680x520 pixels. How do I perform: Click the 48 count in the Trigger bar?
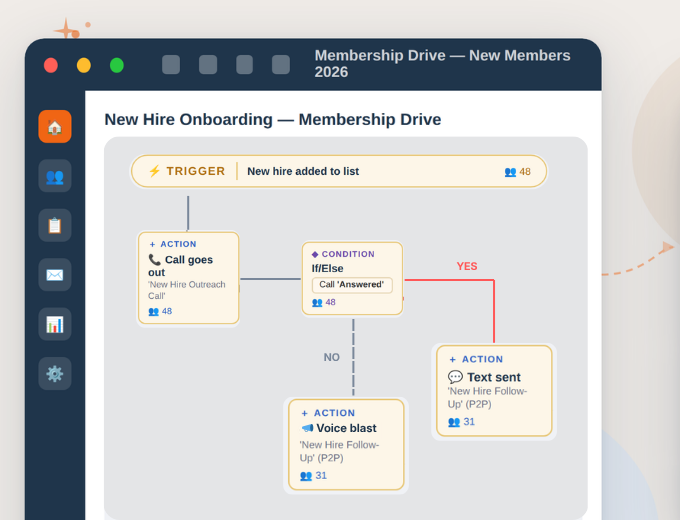525,172
